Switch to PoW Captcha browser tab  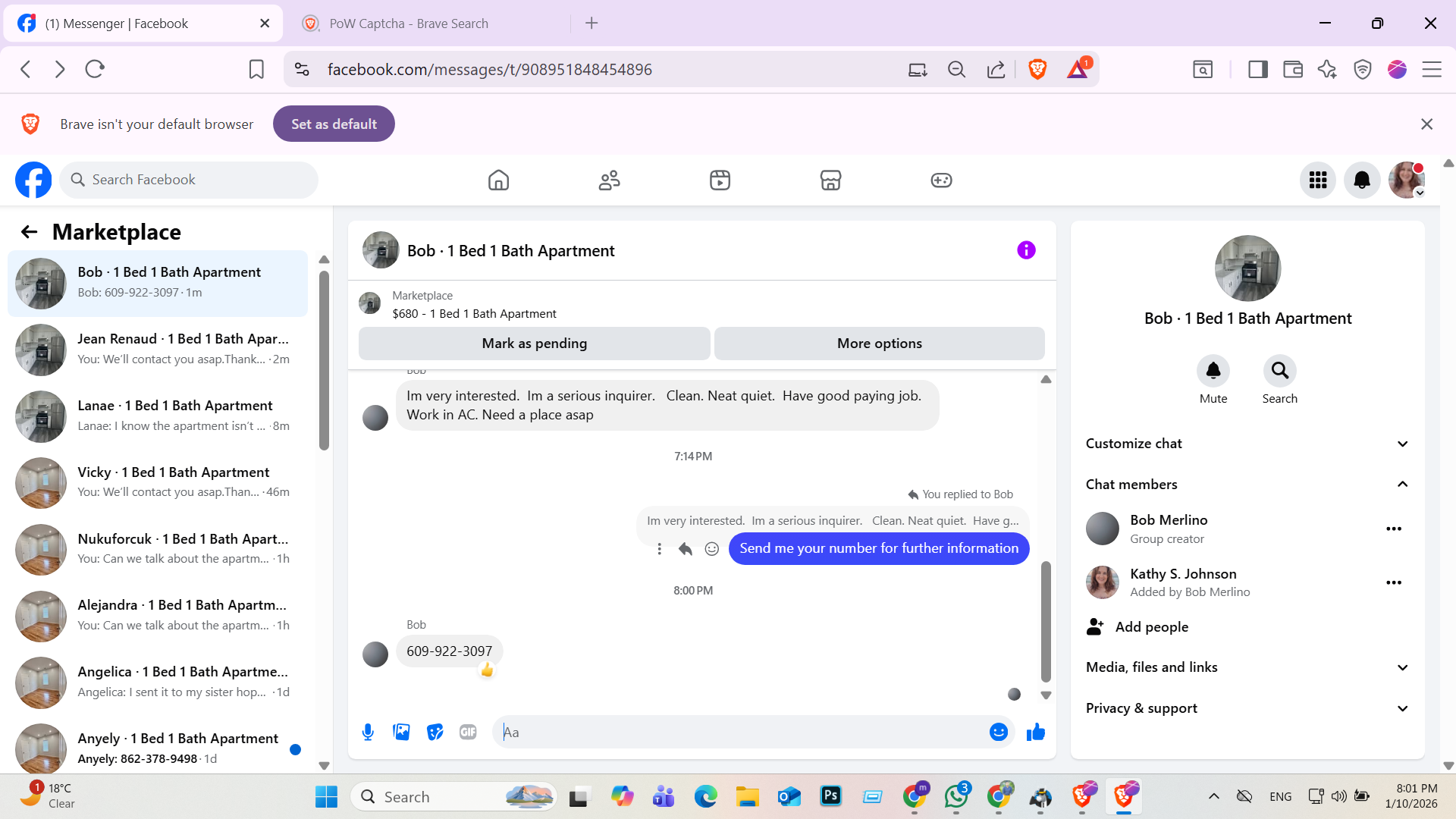409,24
